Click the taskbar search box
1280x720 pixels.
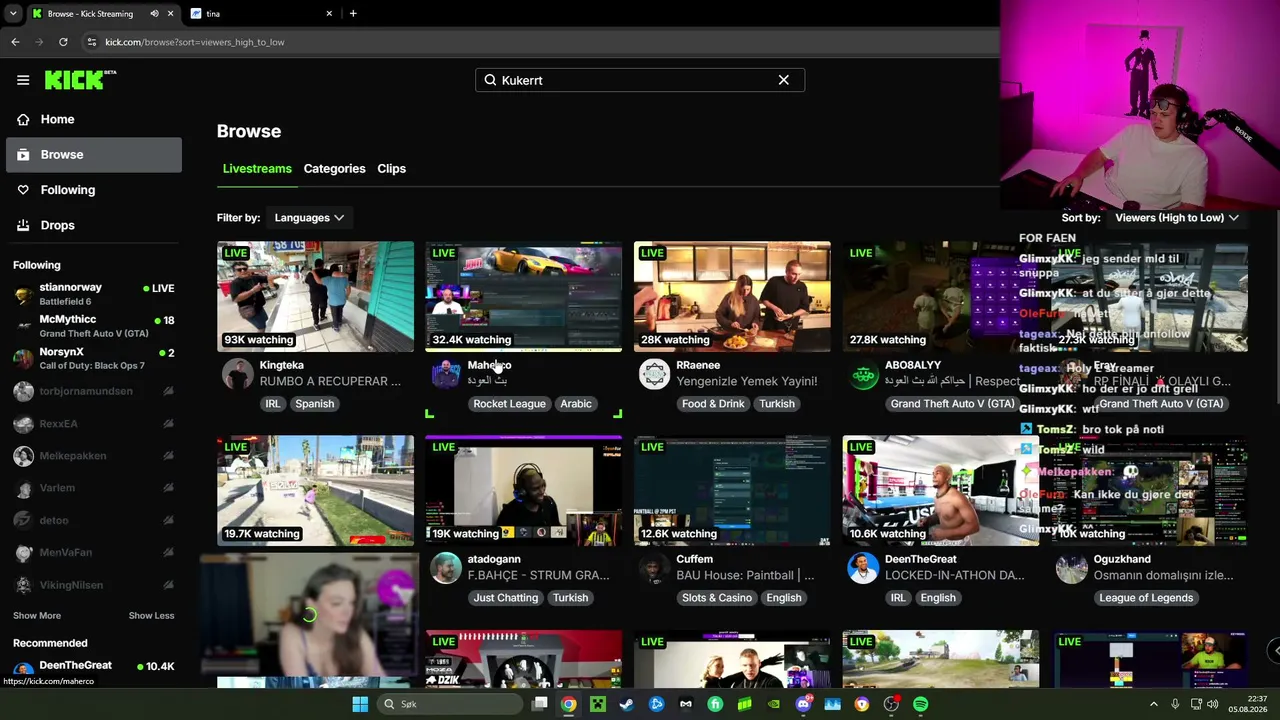pyautogui.click(x=450, y=704)
